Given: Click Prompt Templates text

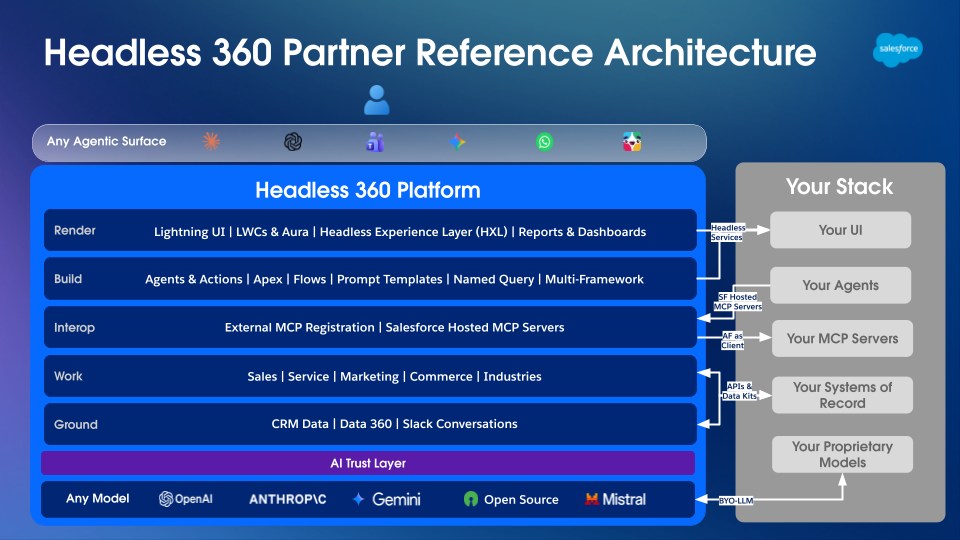Looking at the screenshot, I should (x=389, y=279).
